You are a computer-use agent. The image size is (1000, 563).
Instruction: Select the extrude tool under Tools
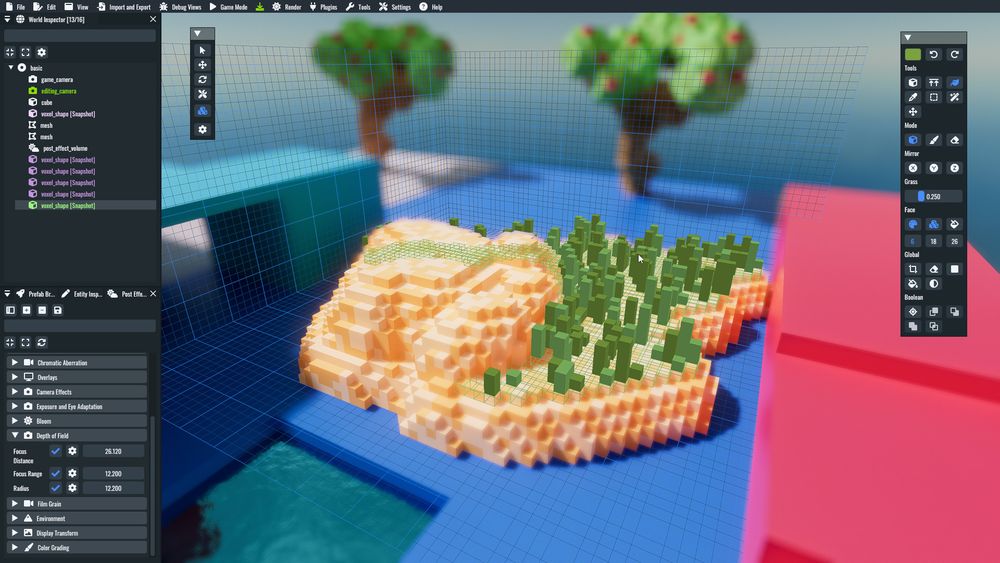pos(934,82)
